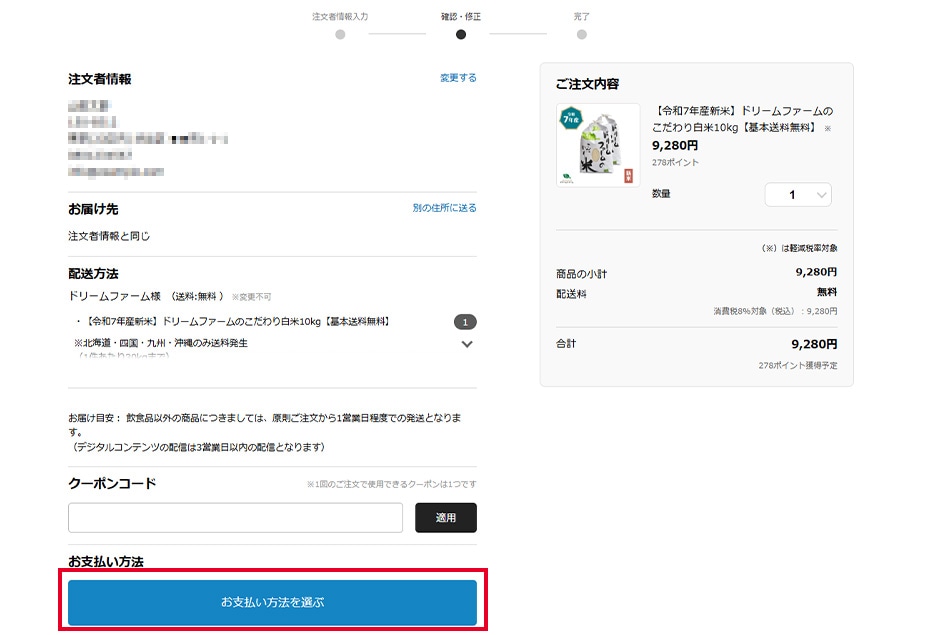Expand the shipping details chevron
The height and width of the screenshot is (635, 932).
[x=466, y=344]
